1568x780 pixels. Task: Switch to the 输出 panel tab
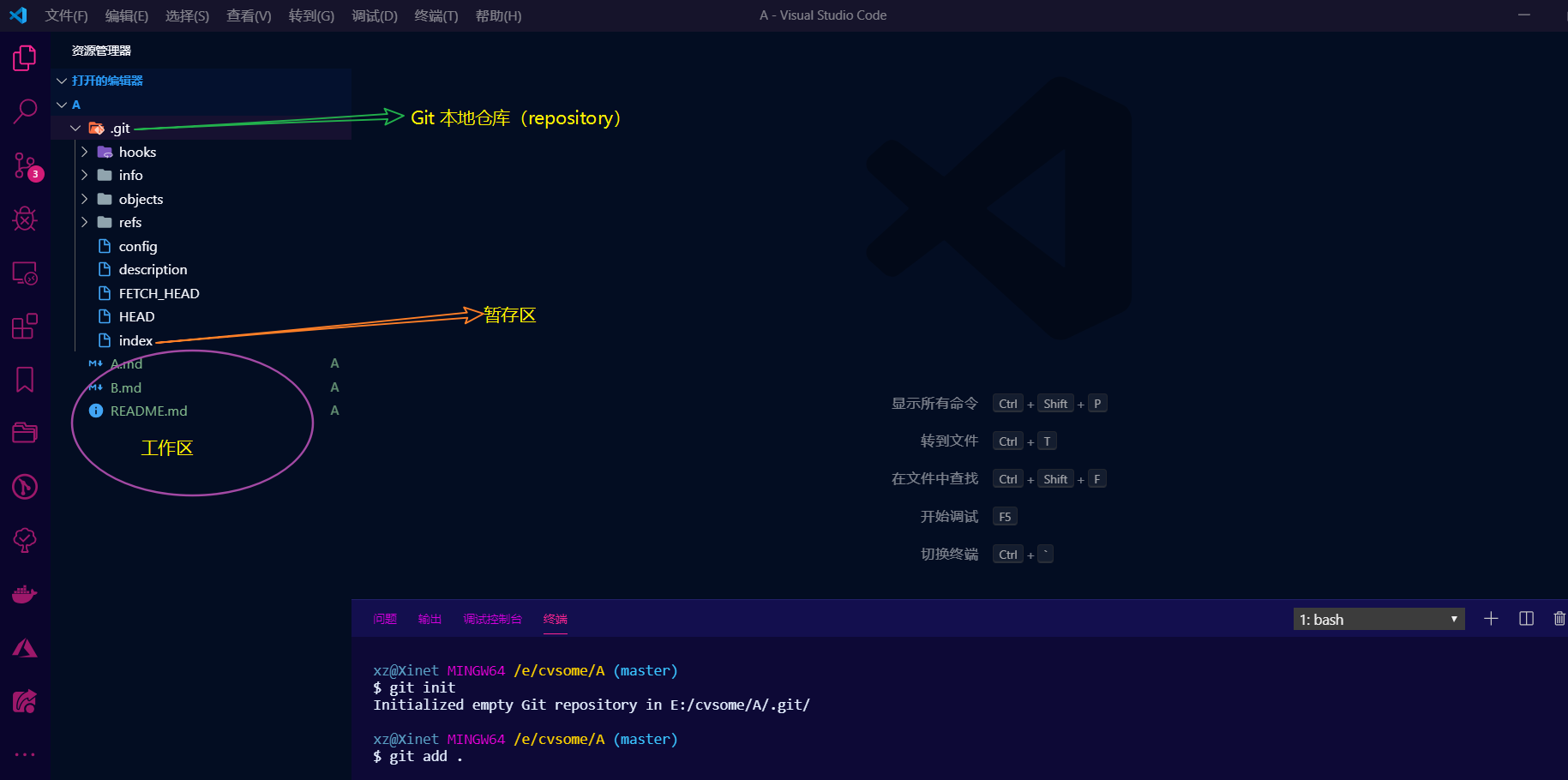[x=430, y=619]
